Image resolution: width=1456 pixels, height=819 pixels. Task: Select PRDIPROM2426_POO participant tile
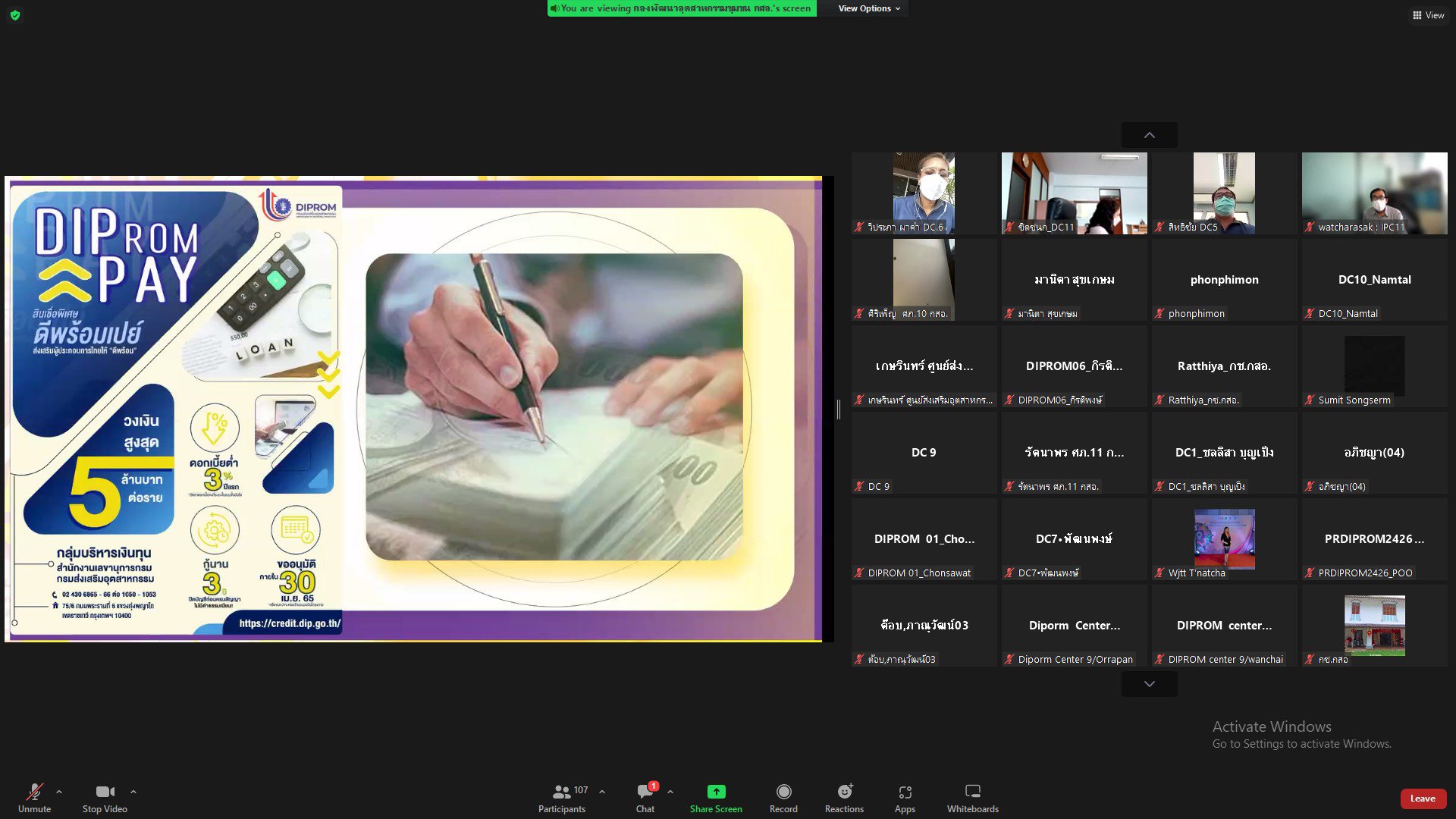[x=1374, y=539]
